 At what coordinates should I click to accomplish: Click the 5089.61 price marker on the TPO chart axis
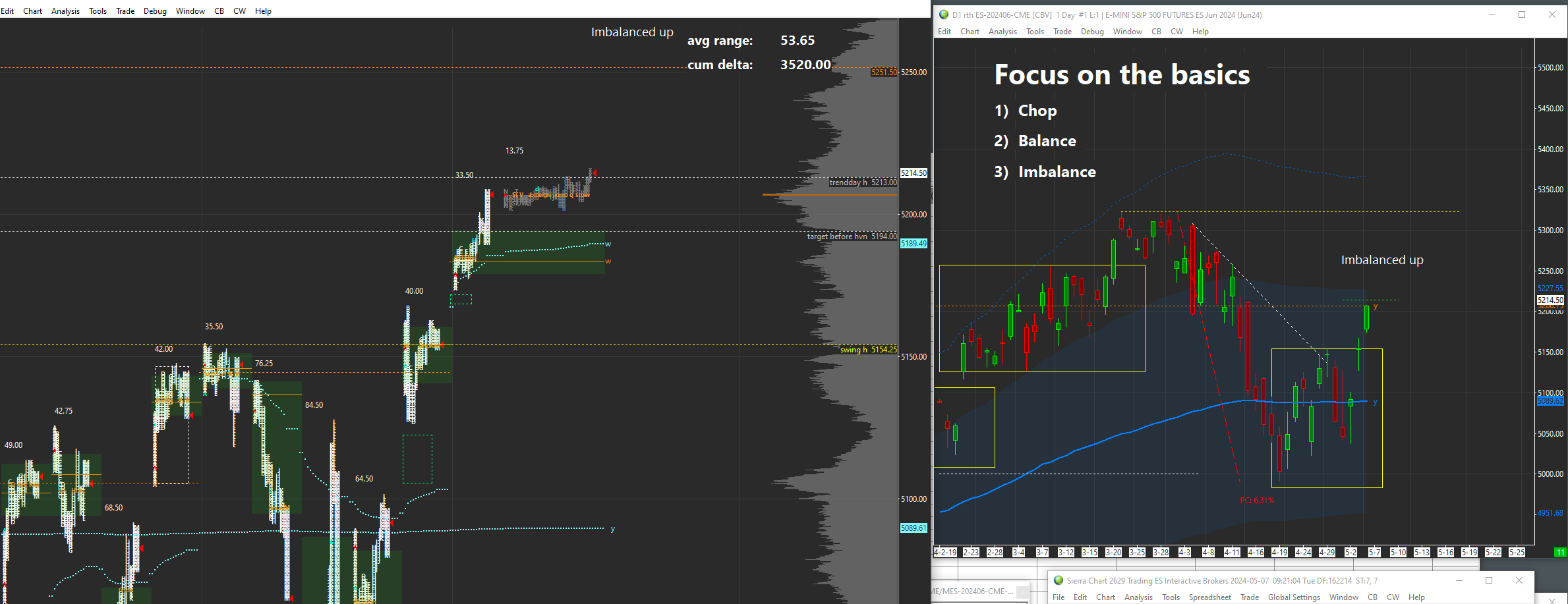[914, 528]
